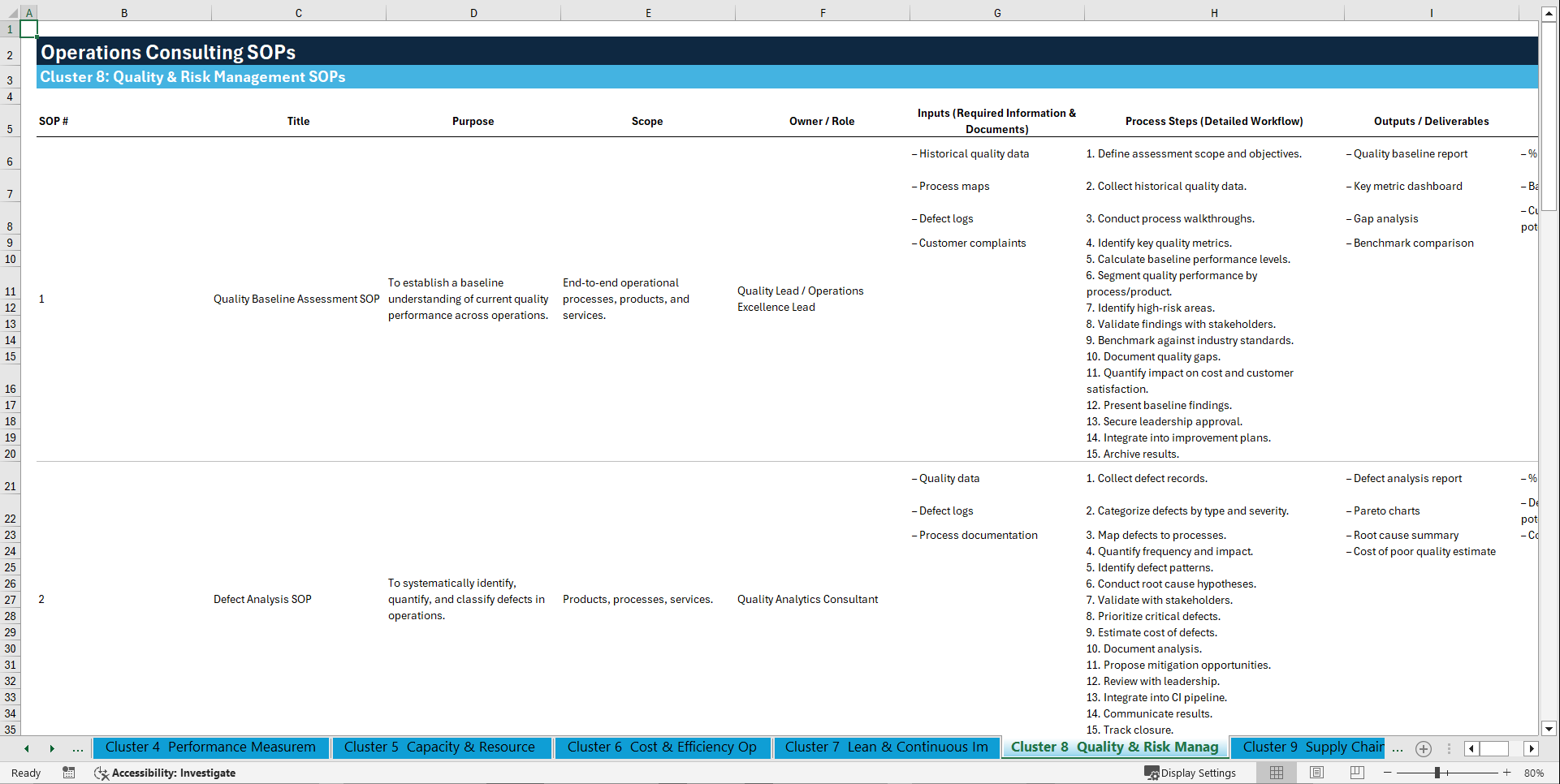Toggle Page Break Preview
The height and width of the screenshot is (784, 1560).
click(x=1356, y=773)
